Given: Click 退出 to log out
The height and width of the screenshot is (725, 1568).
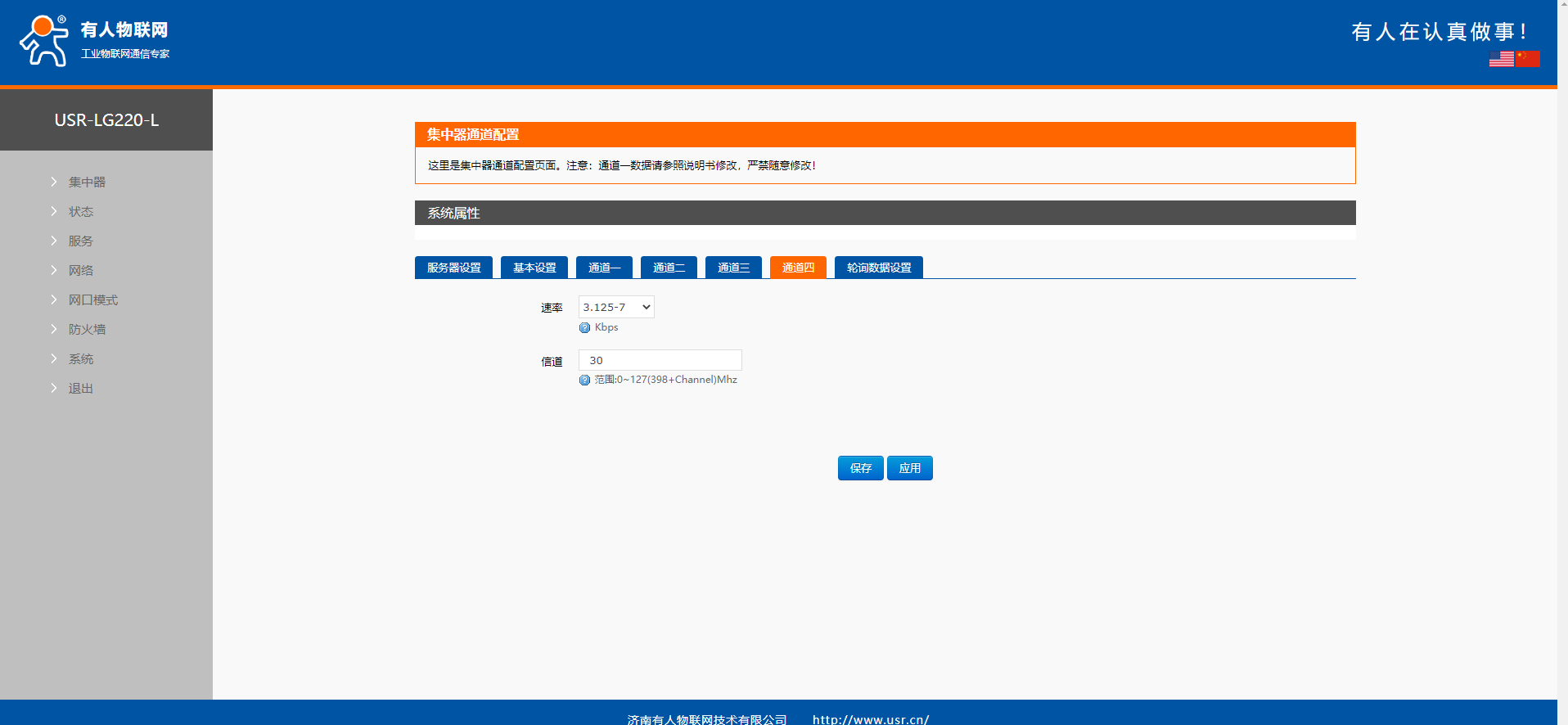Looking at the screenshot, I should [80, 389].
